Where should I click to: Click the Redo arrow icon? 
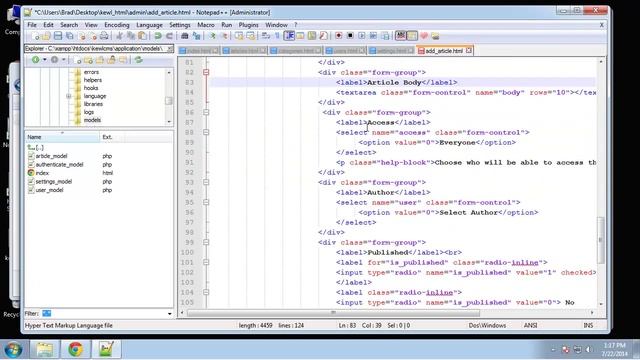point(169,36)
